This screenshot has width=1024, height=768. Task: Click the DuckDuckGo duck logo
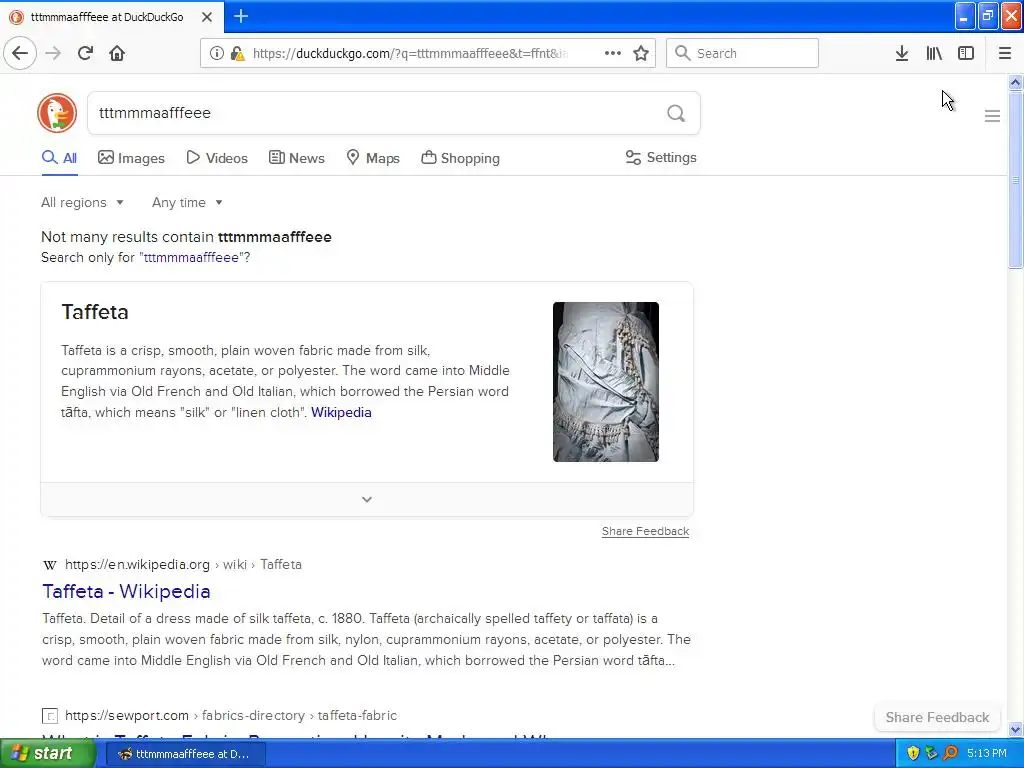click(x=57, y=113)
